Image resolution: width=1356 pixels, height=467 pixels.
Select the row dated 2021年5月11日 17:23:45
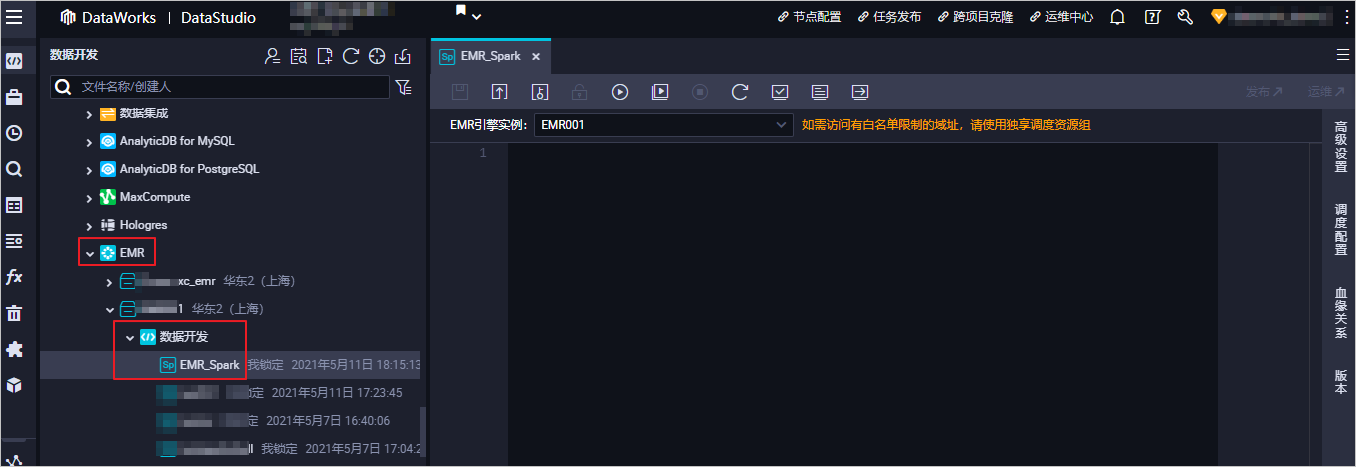click(x=230, y=393)
